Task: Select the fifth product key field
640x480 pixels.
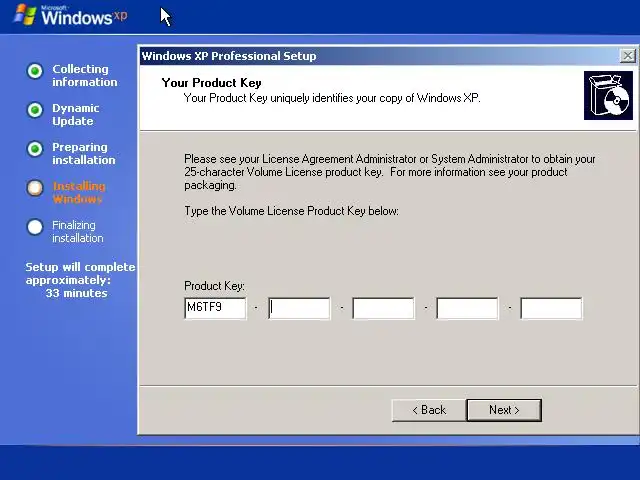Action: [x=551, y=308]
